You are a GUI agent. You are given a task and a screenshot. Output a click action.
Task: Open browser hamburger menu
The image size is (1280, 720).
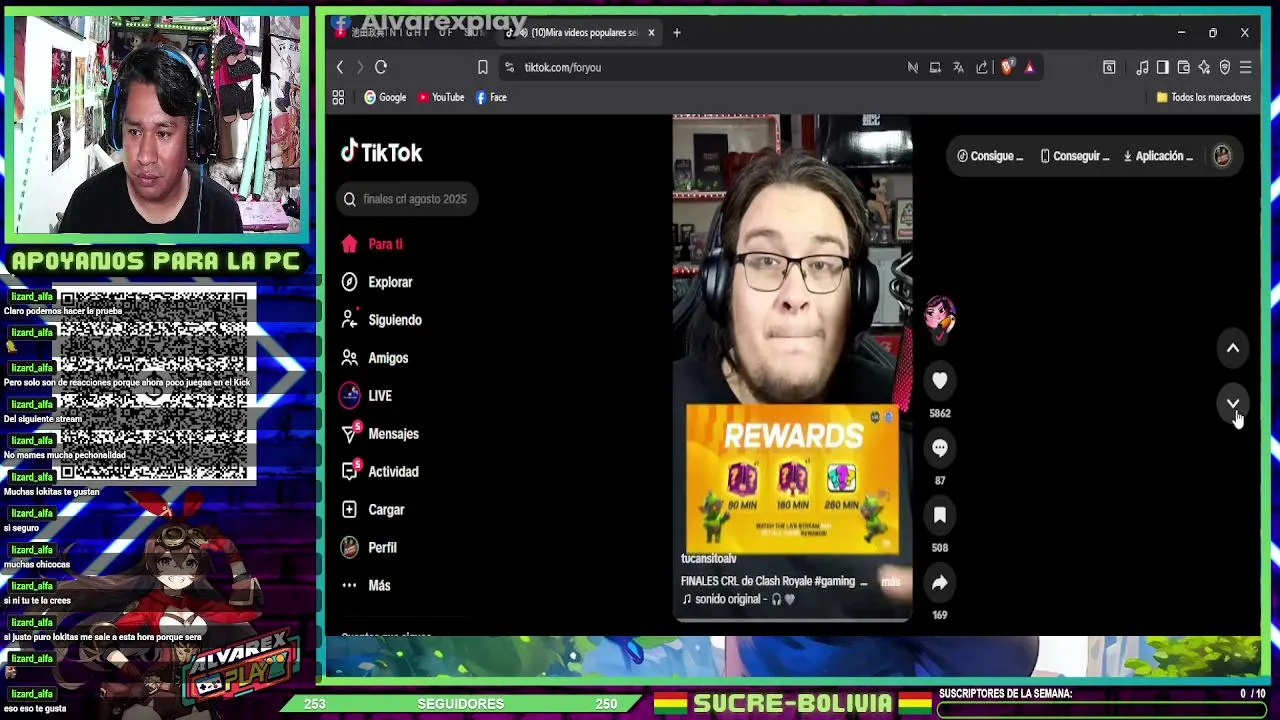pos(1246,67)
